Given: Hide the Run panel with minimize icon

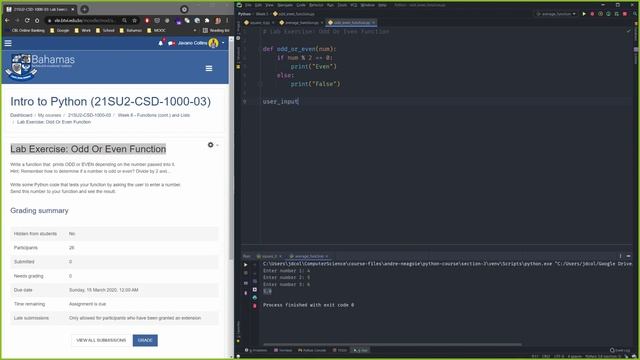Looking at the screenshot, I should pos(629,256).
